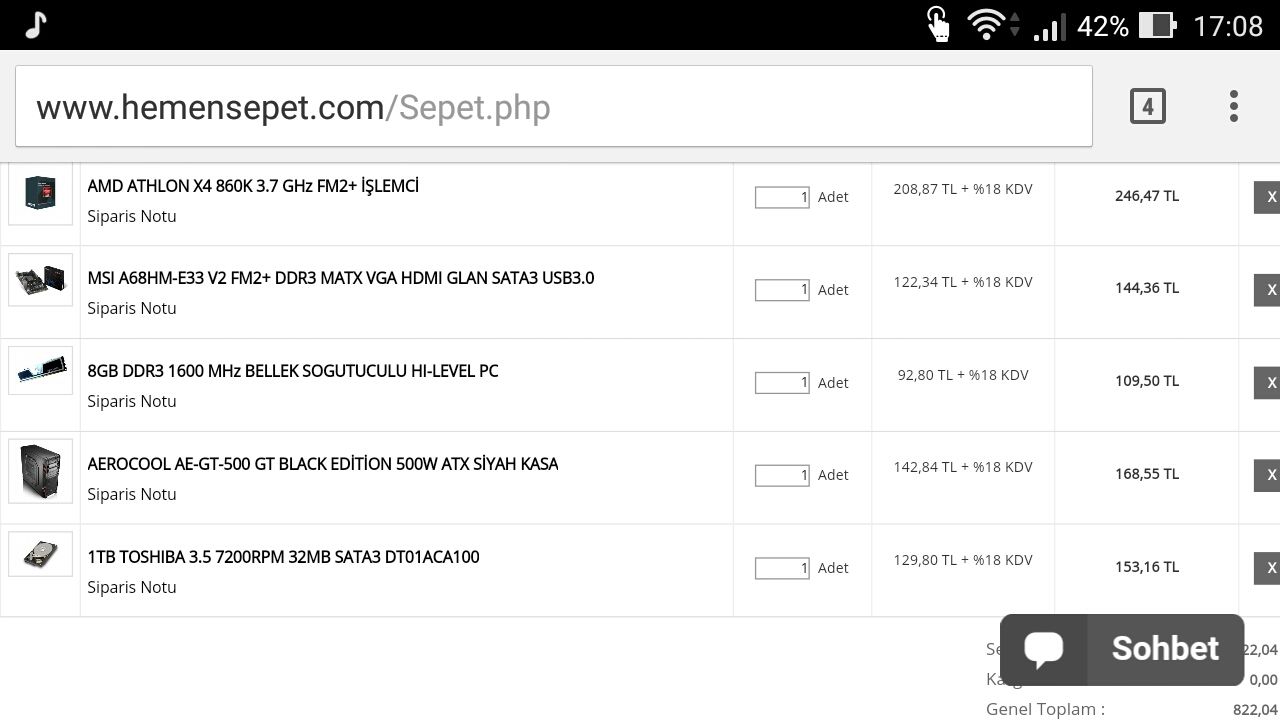Focus the hemensepet.com address bar
The height and width of the screenshot is (720, 1280).
[554, 107]
